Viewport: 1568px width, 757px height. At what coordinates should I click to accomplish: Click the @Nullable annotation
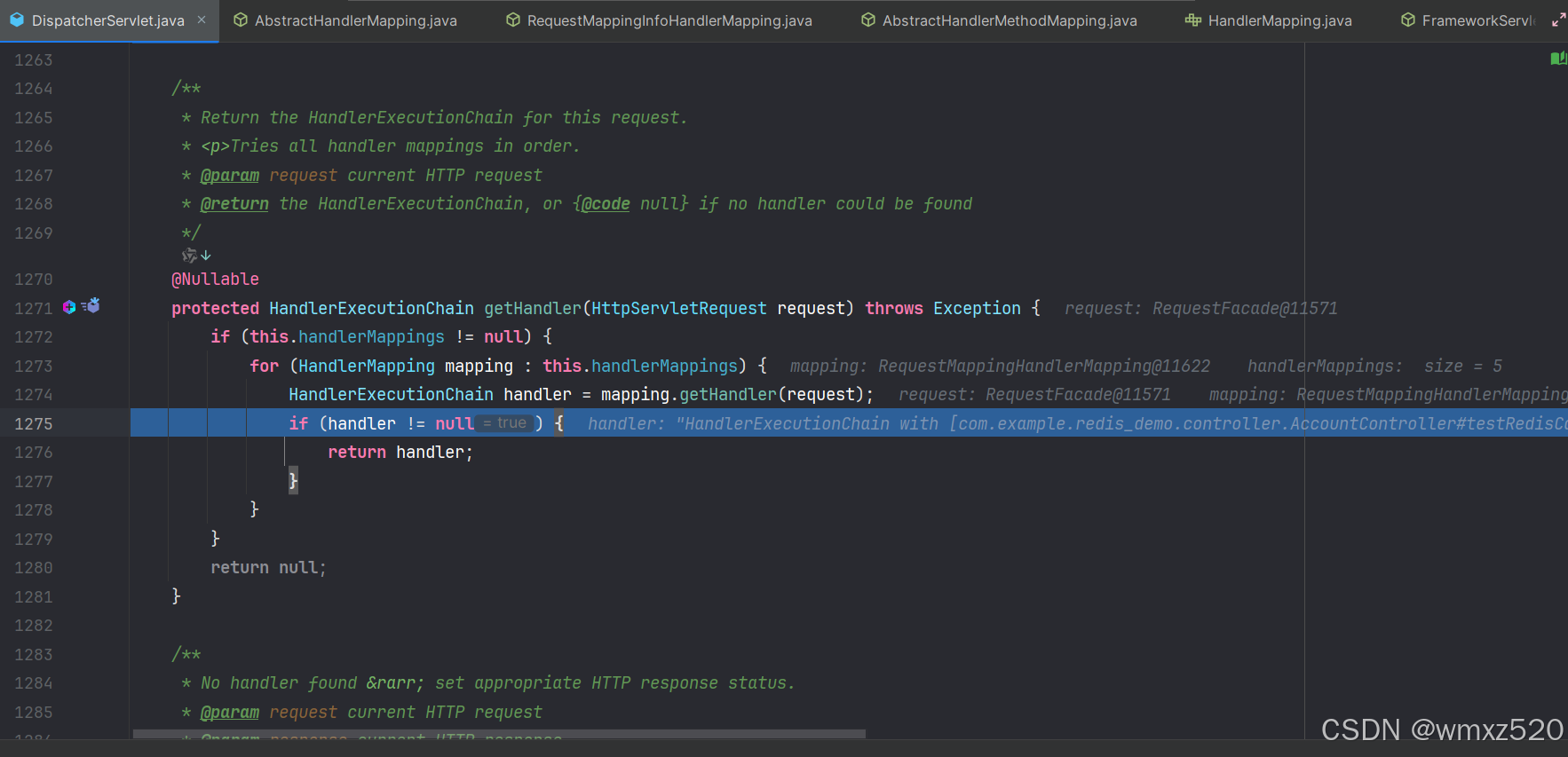(x=215, y=280)
